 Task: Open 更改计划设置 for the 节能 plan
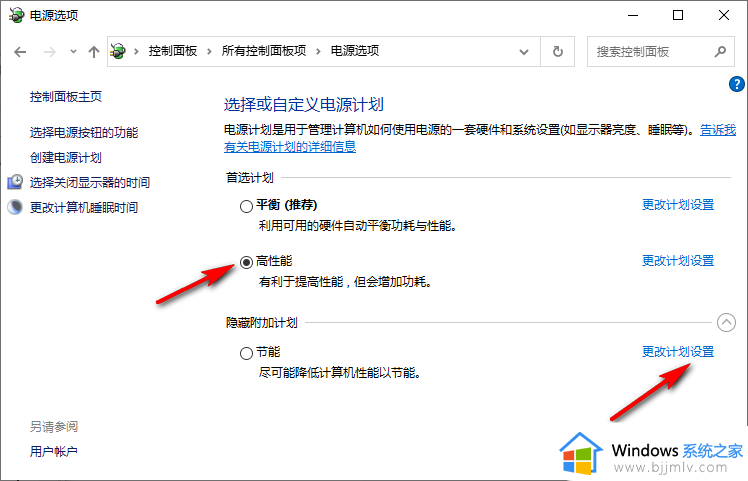(x=677, y=352)
